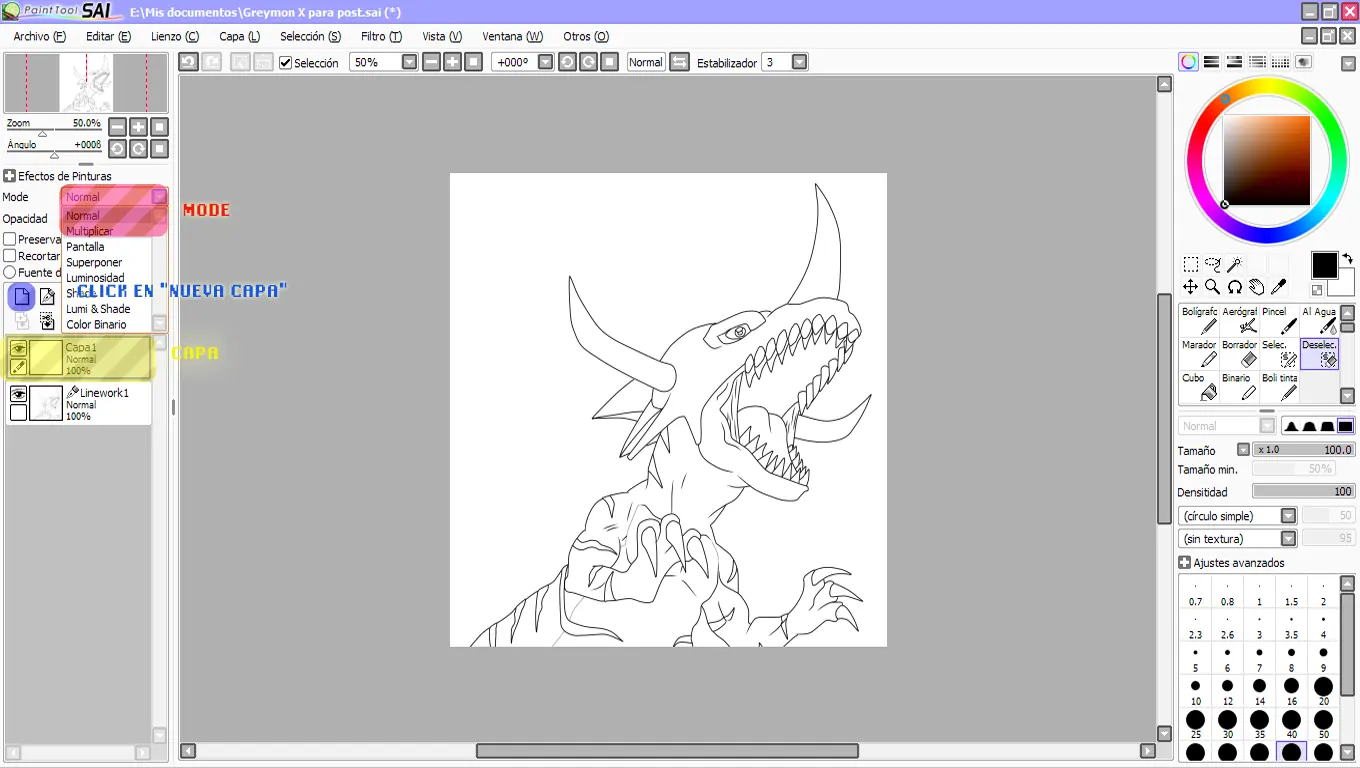Toggle the color wheel panel button
This screenshot has width=1360, height=768.
pos(1188,62)
